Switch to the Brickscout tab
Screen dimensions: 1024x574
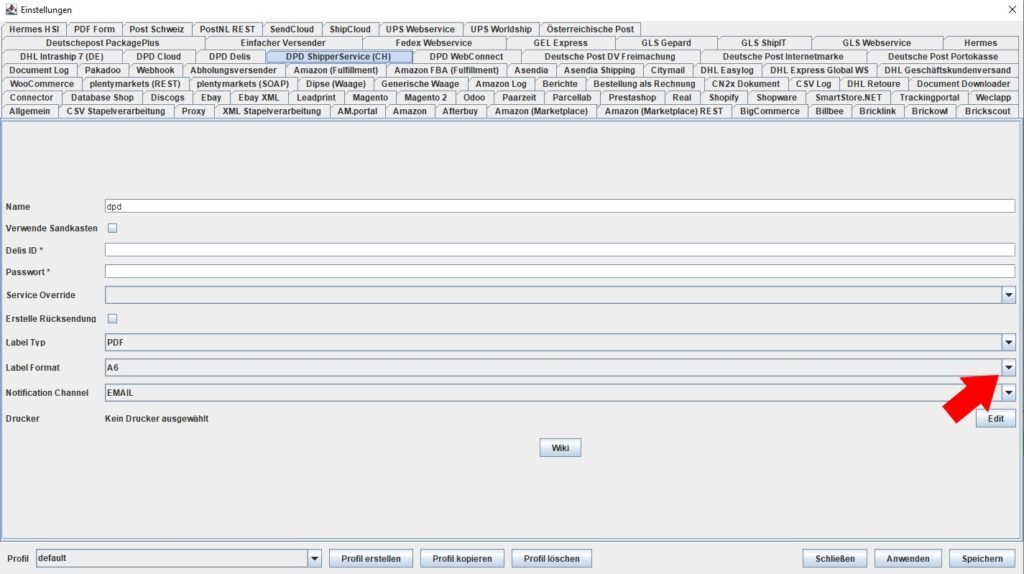[987, 112]
